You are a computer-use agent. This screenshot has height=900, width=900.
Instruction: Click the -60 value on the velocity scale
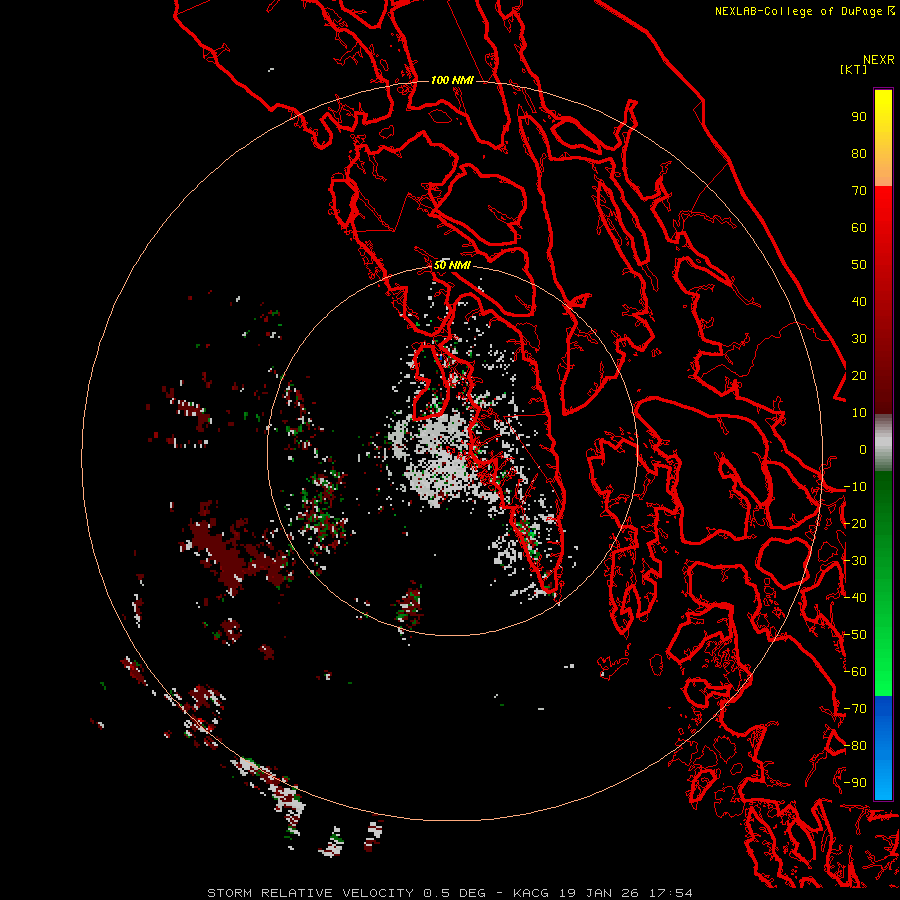coord(855,672)
